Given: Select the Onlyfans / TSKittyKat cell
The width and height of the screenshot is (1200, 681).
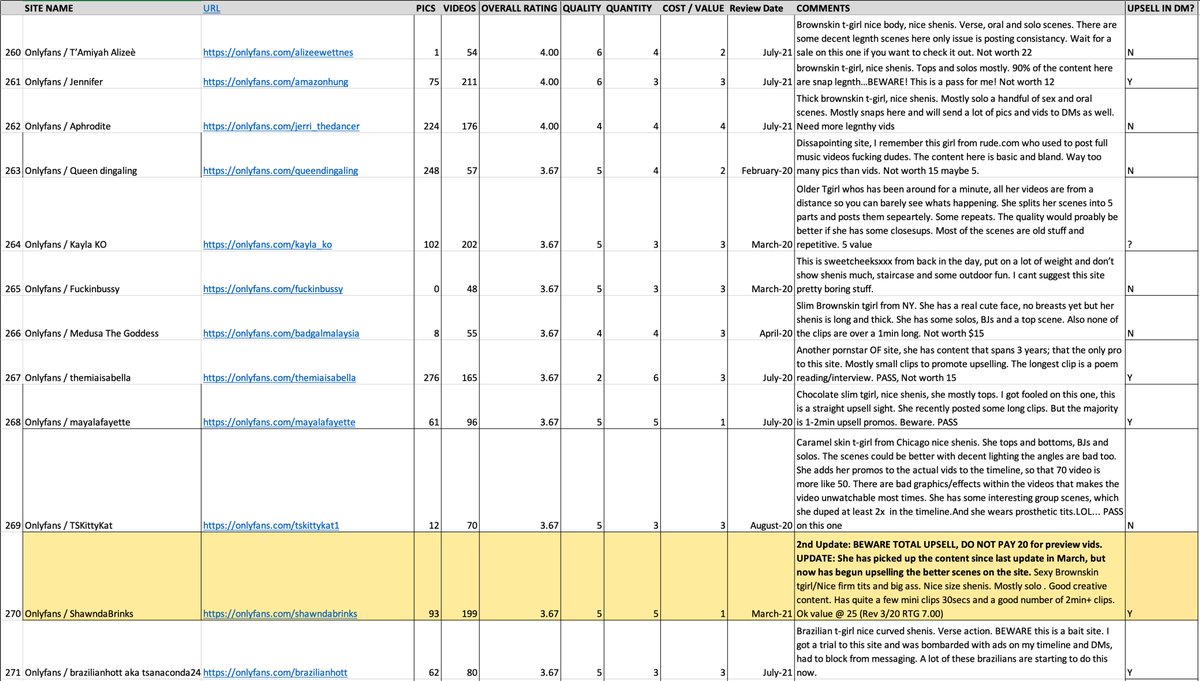Looking at the screenshot, I should (x=110, y=483).
